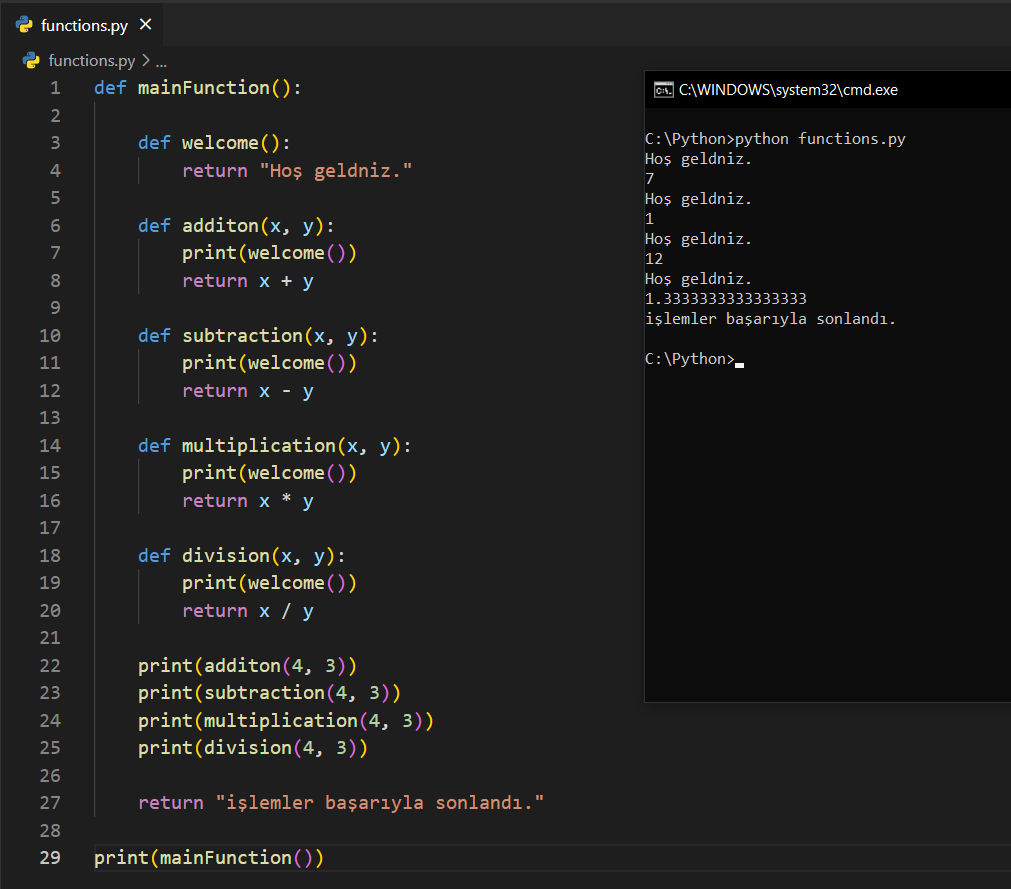This screenshot has height=889, width=1011.
Task: Select line 29 via its line number
Action: (x=50, y=857)
